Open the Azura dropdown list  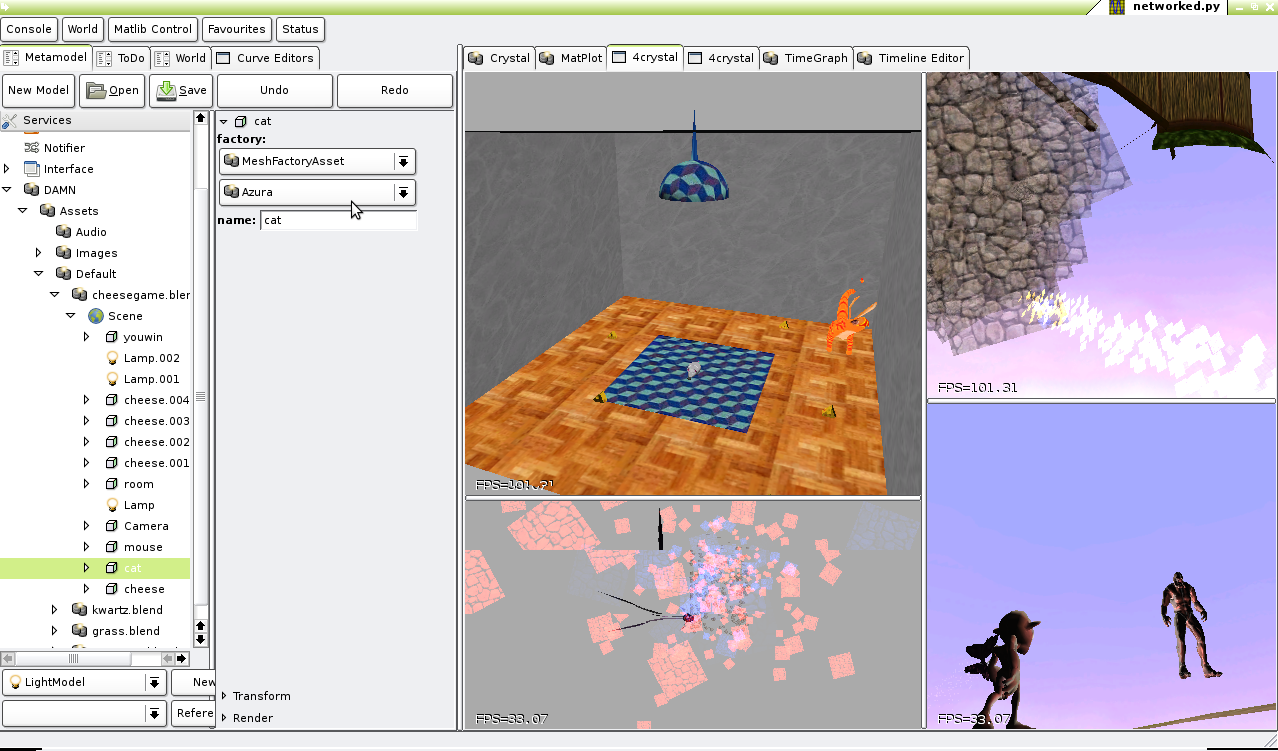[x=403, y=192]
